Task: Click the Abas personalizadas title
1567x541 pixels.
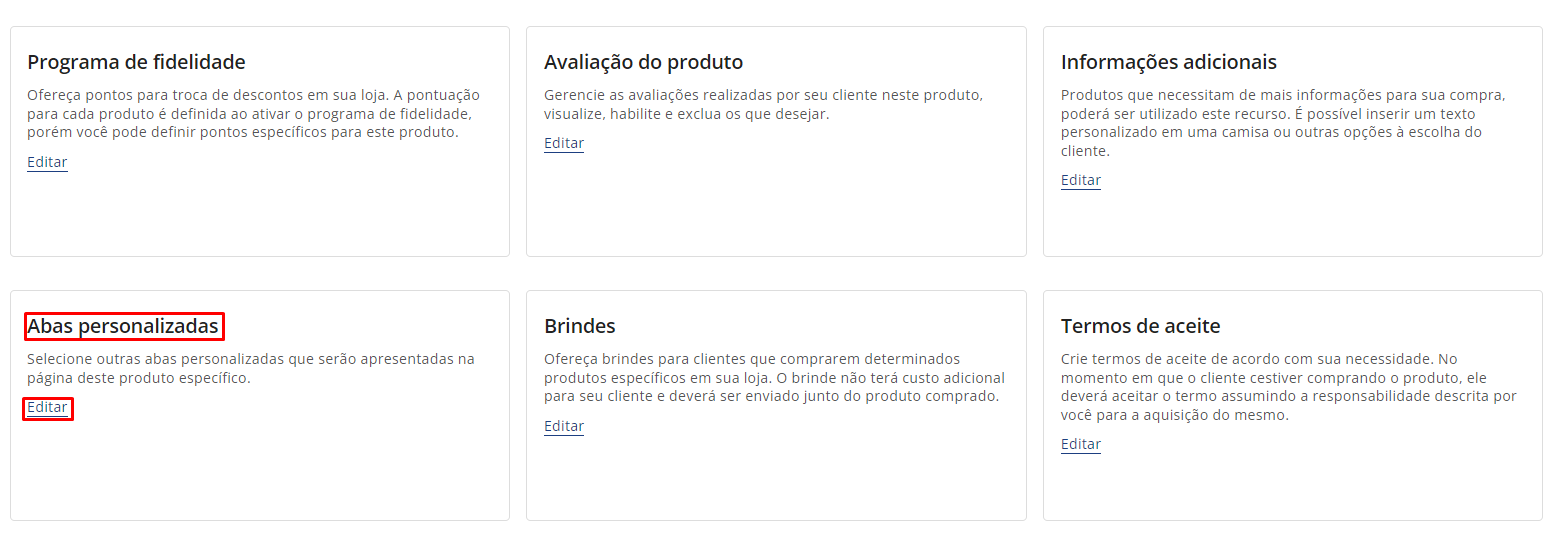Action: 123,326
